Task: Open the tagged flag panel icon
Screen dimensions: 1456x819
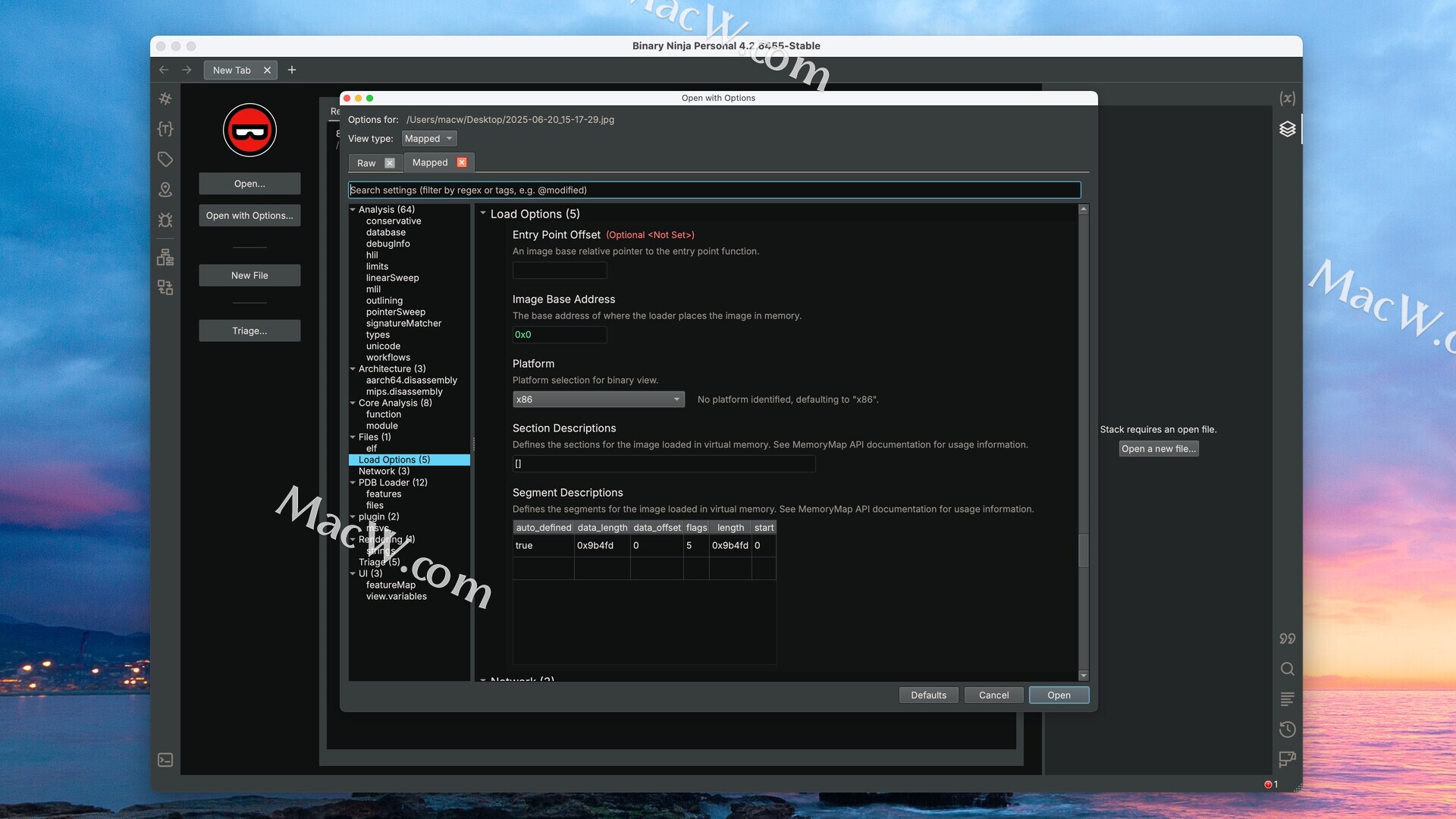Action: click(x=1287, y=759)
